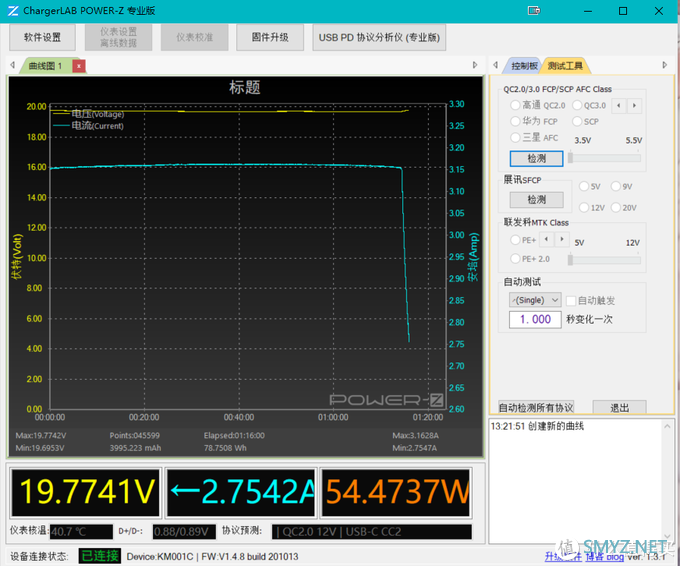Click the QC2.0 12V | USB-C CC2 protocol field
The height and width of the screenshot is (566, 680).
pyautogui.click(x=372, y=532)
